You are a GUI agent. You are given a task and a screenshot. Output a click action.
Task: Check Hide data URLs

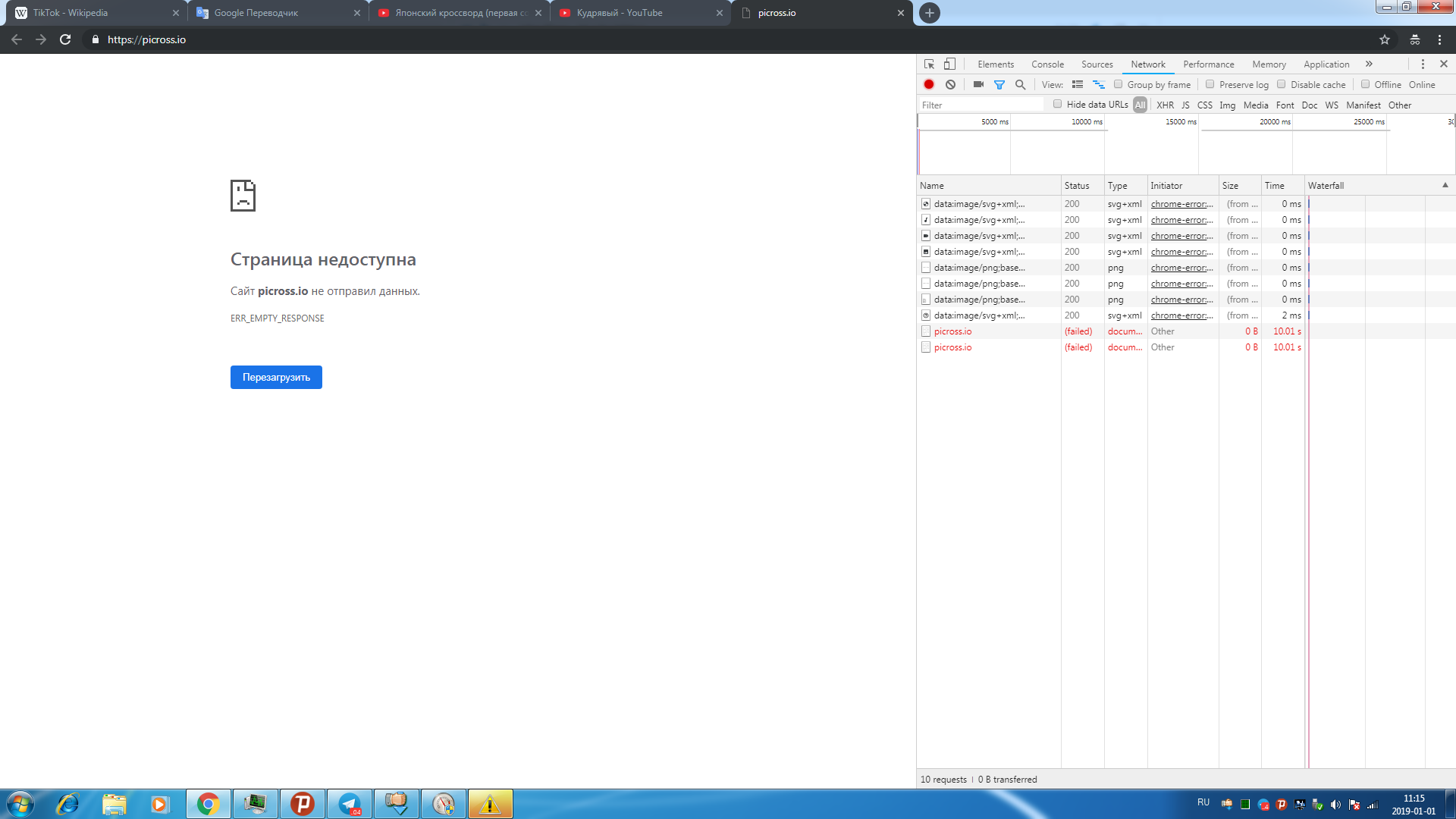tap(1058, 105)
